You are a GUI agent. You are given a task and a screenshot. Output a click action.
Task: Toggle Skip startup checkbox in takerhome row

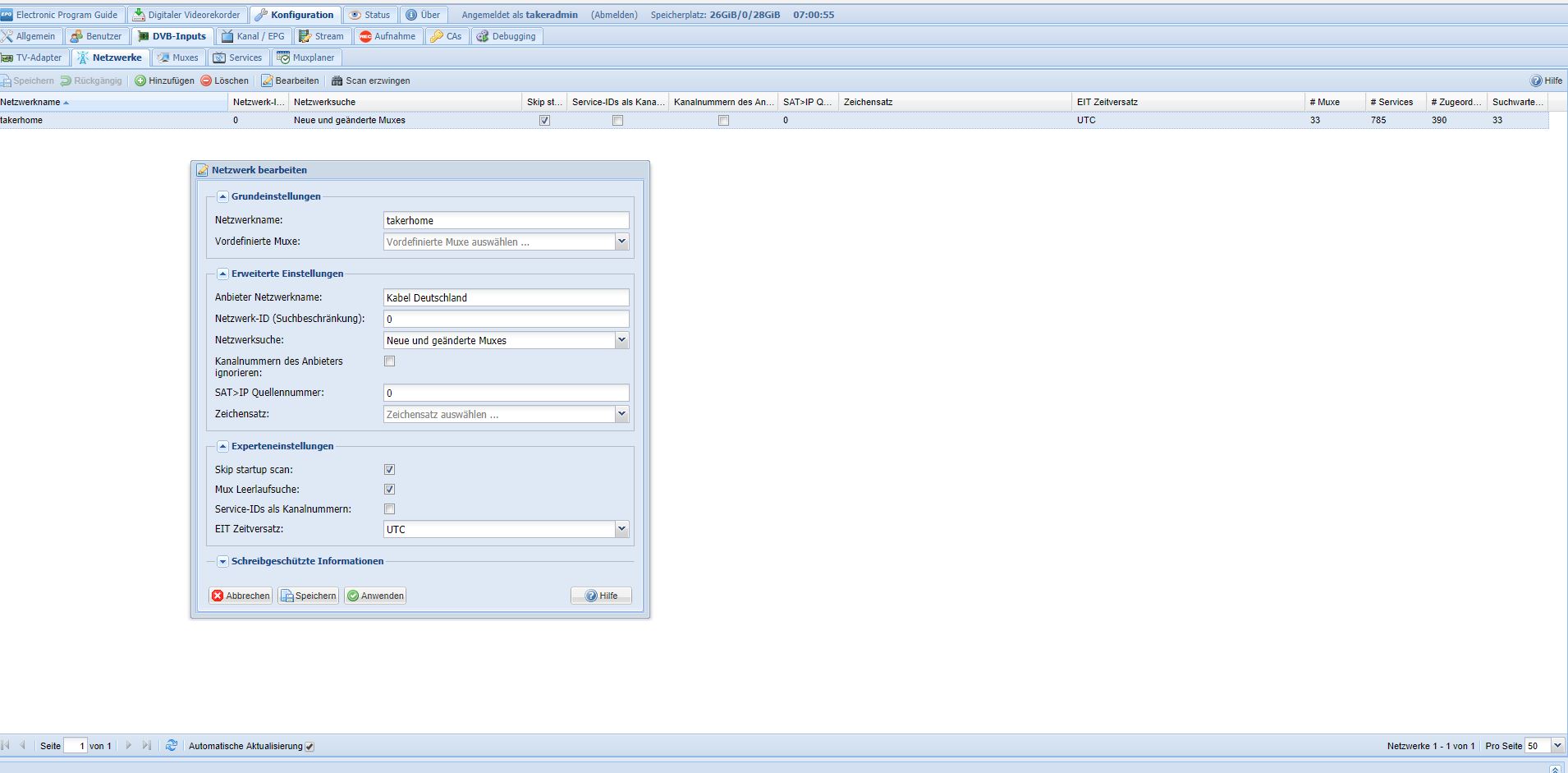point(544,120)
